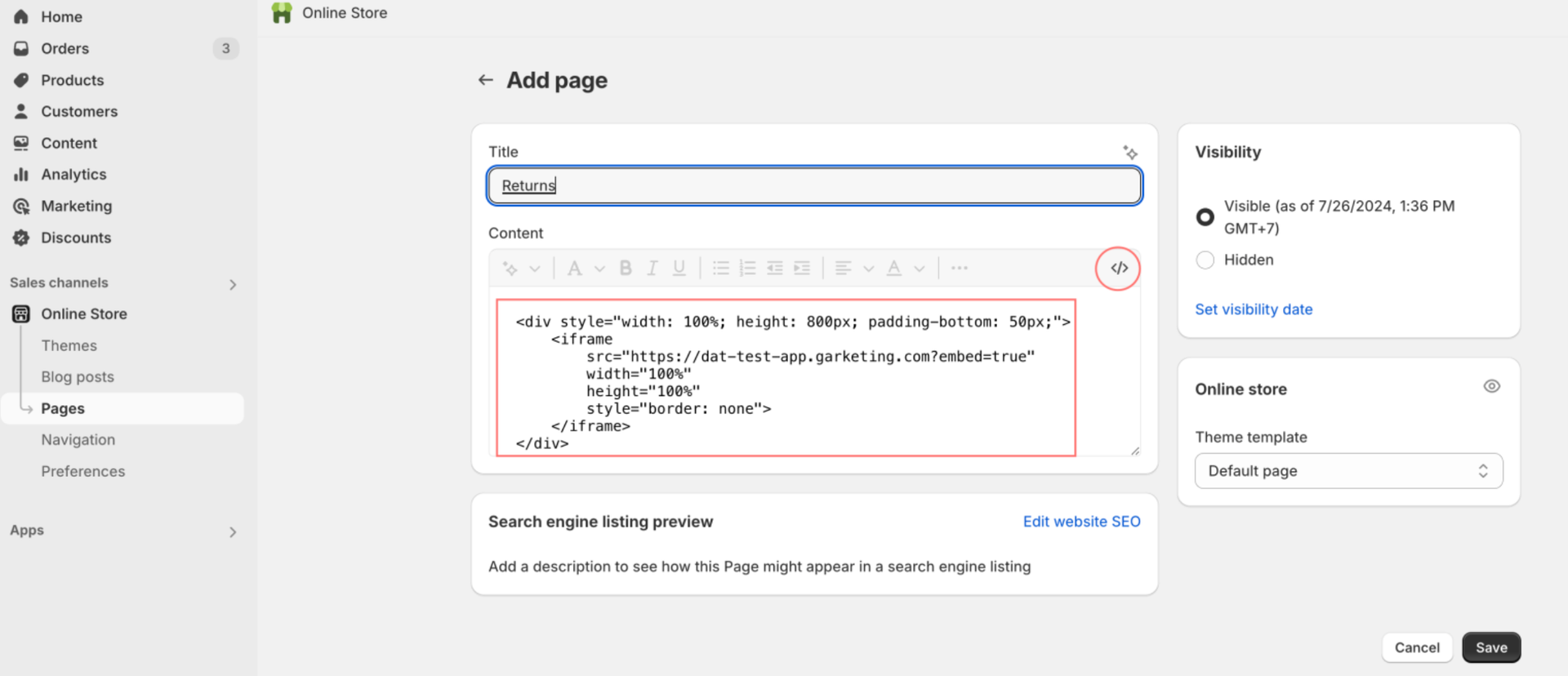Click the show HTML code view icon
Screen dimensions: 1568x676
(x=1118, y=269)
